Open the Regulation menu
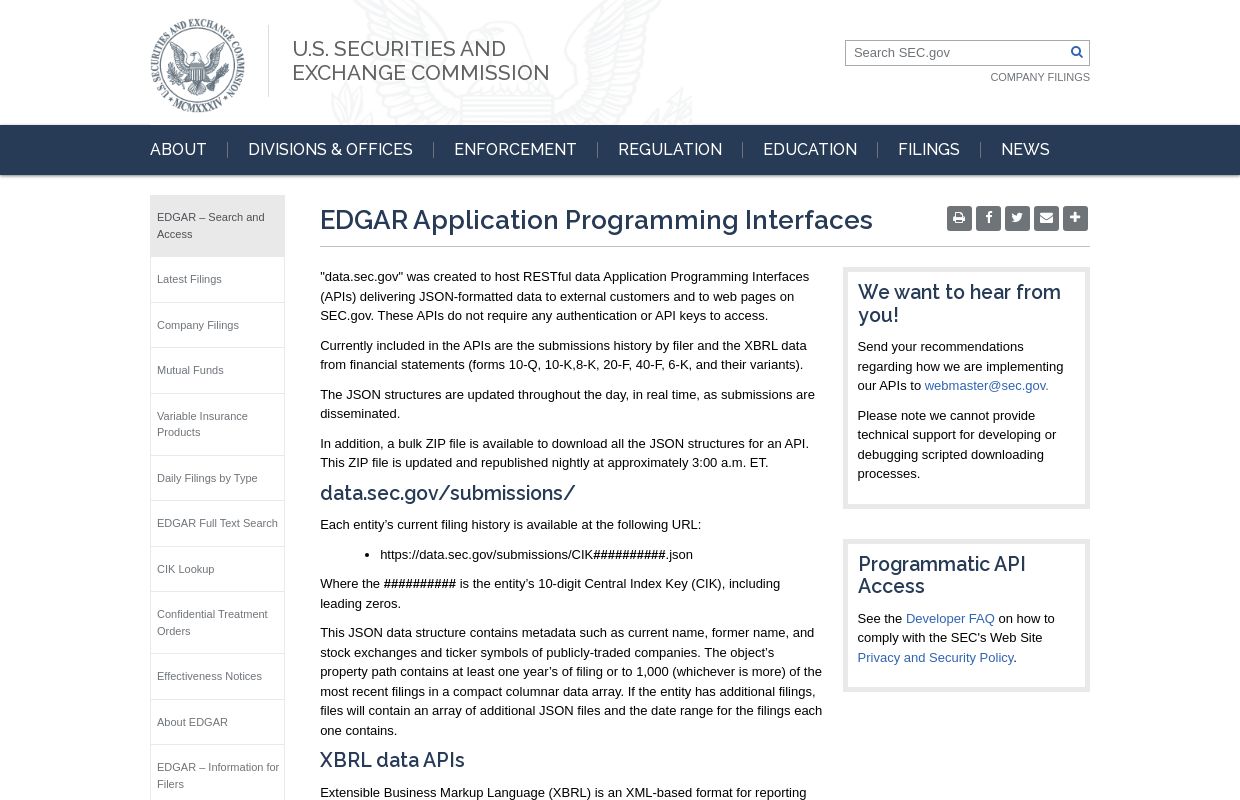Viewport: 1240px width, 800px height. (x=670, y=150)
